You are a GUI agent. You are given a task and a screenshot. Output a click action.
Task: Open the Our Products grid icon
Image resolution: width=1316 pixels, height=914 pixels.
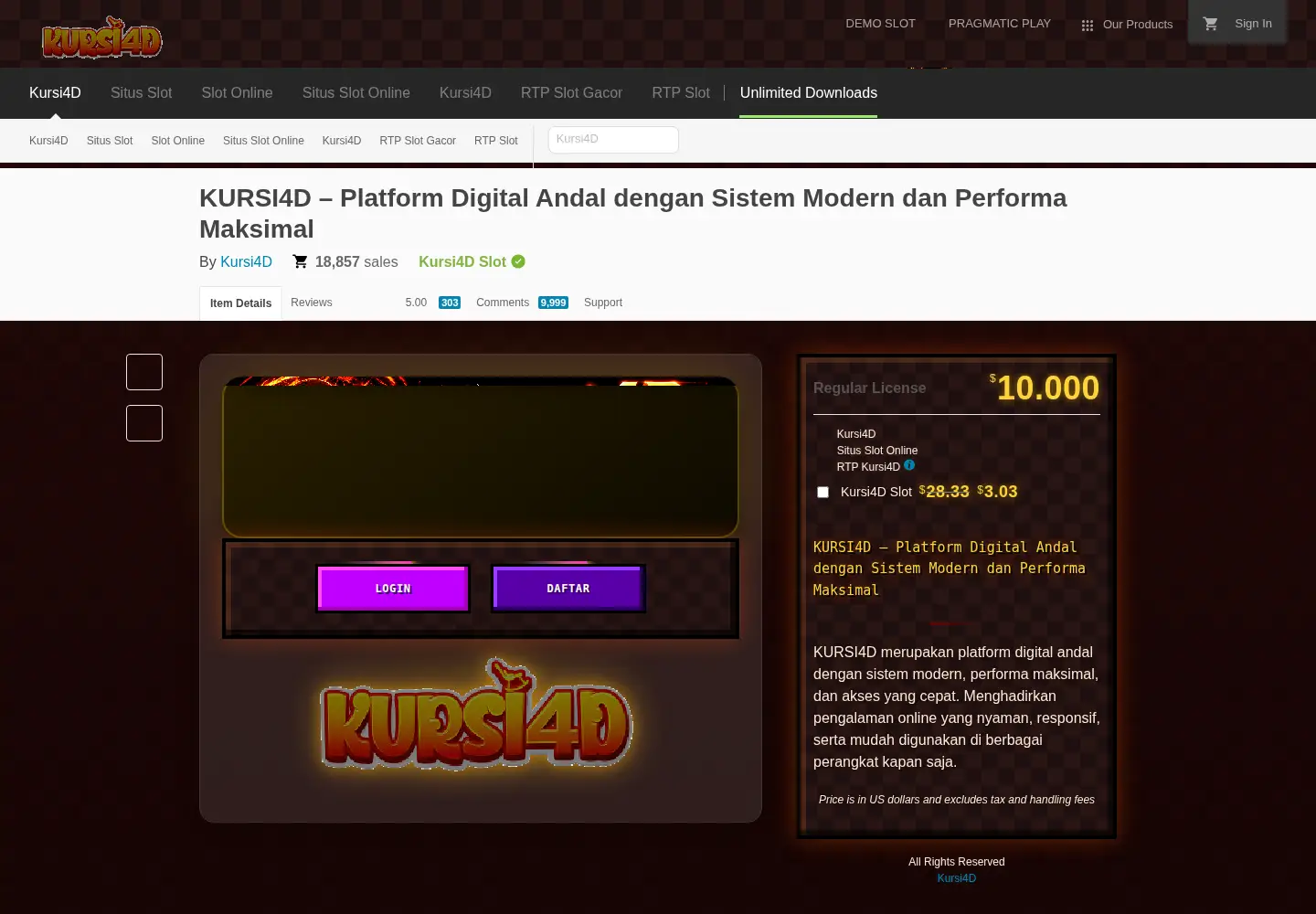click(1088, 26)
